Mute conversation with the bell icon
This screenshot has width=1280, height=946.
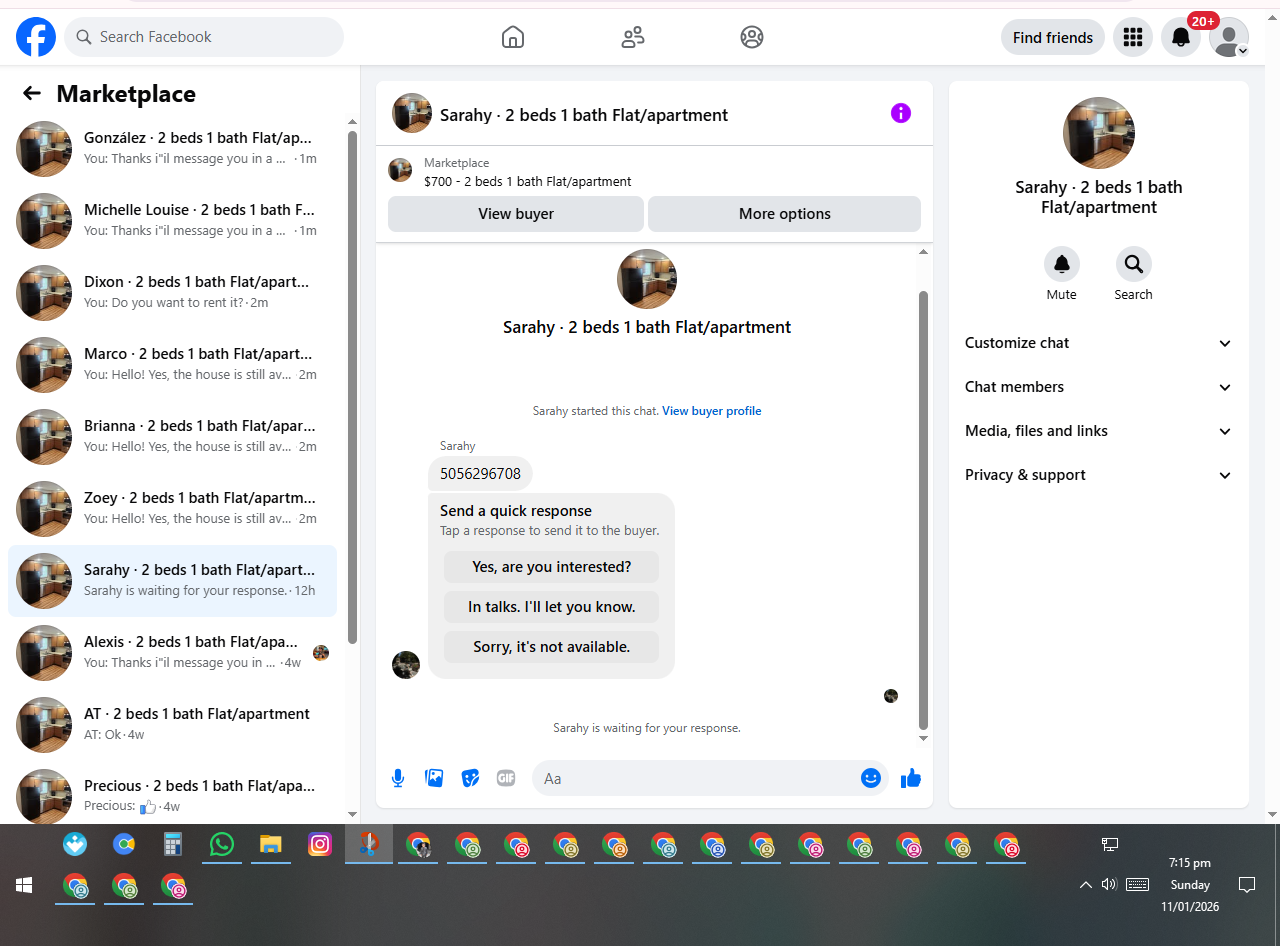[x=1062, y=264]
